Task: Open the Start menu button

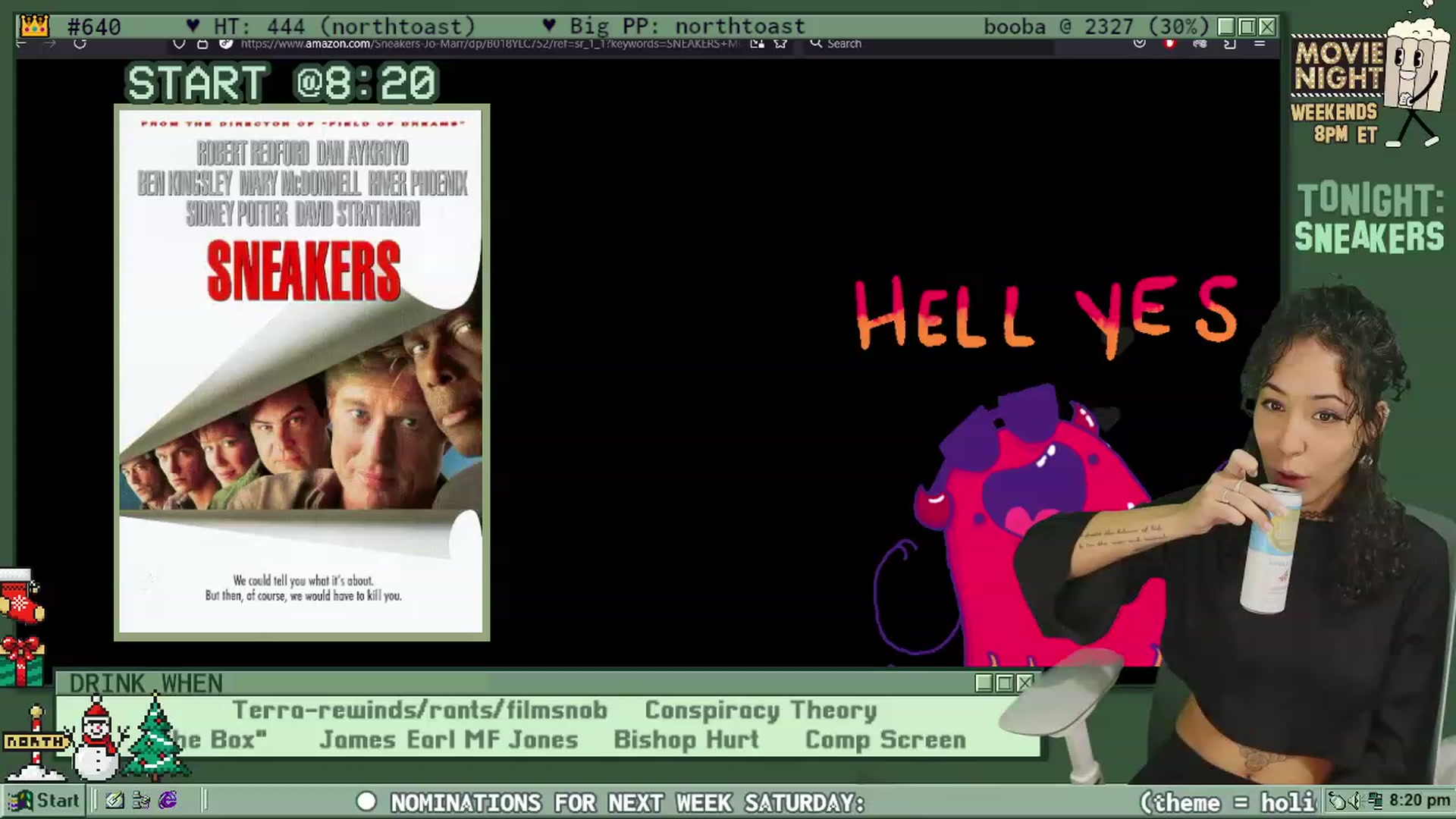Action: pyautogui.click(x=43, y=801)
